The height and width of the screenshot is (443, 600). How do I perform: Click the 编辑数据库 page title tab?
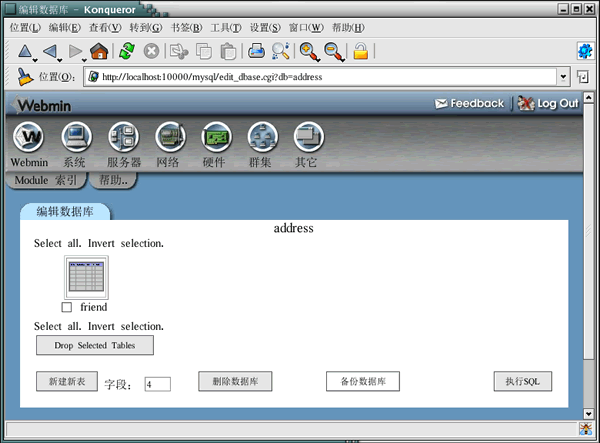[65, 212]
